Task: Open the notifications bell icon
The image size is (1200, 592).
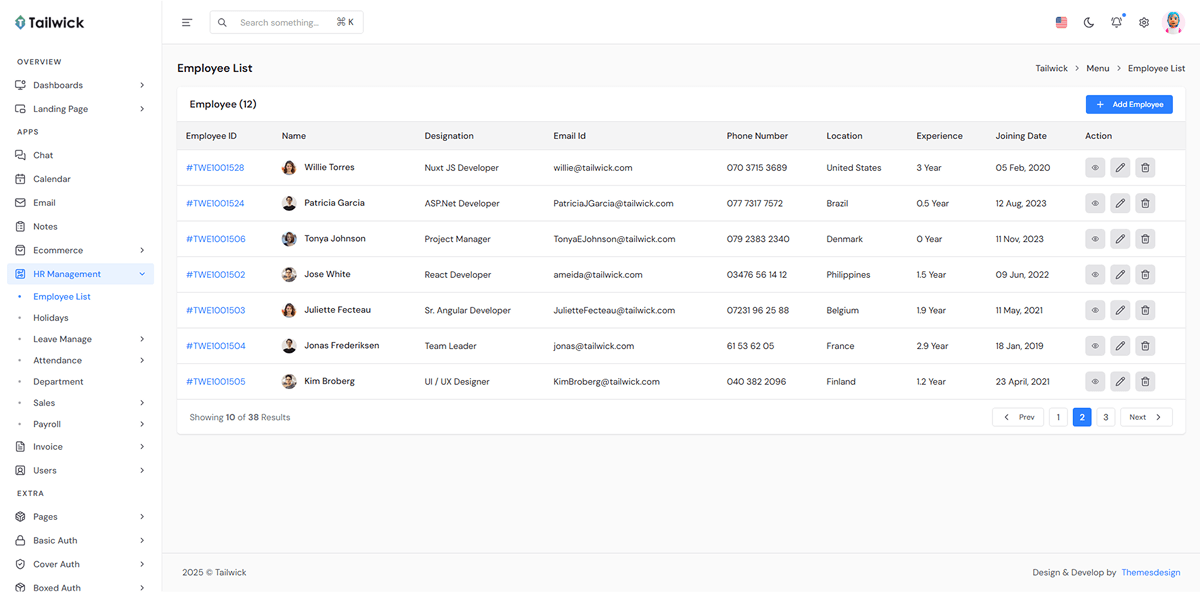Action: [1116, 22]
